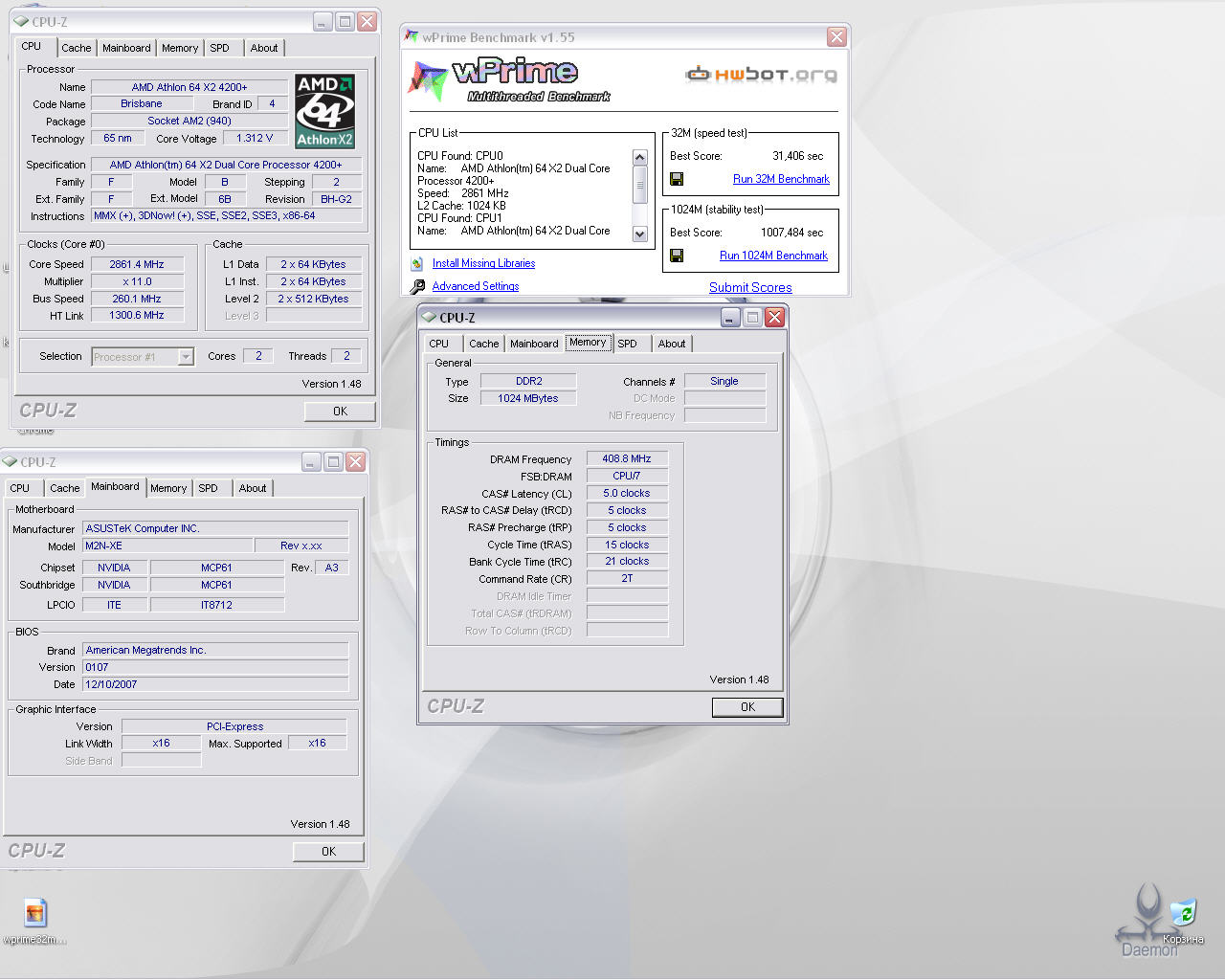Click the motherboard Model M2N-XE field
The height and width of the screenshot is (980, 1225).
point(167,546)
